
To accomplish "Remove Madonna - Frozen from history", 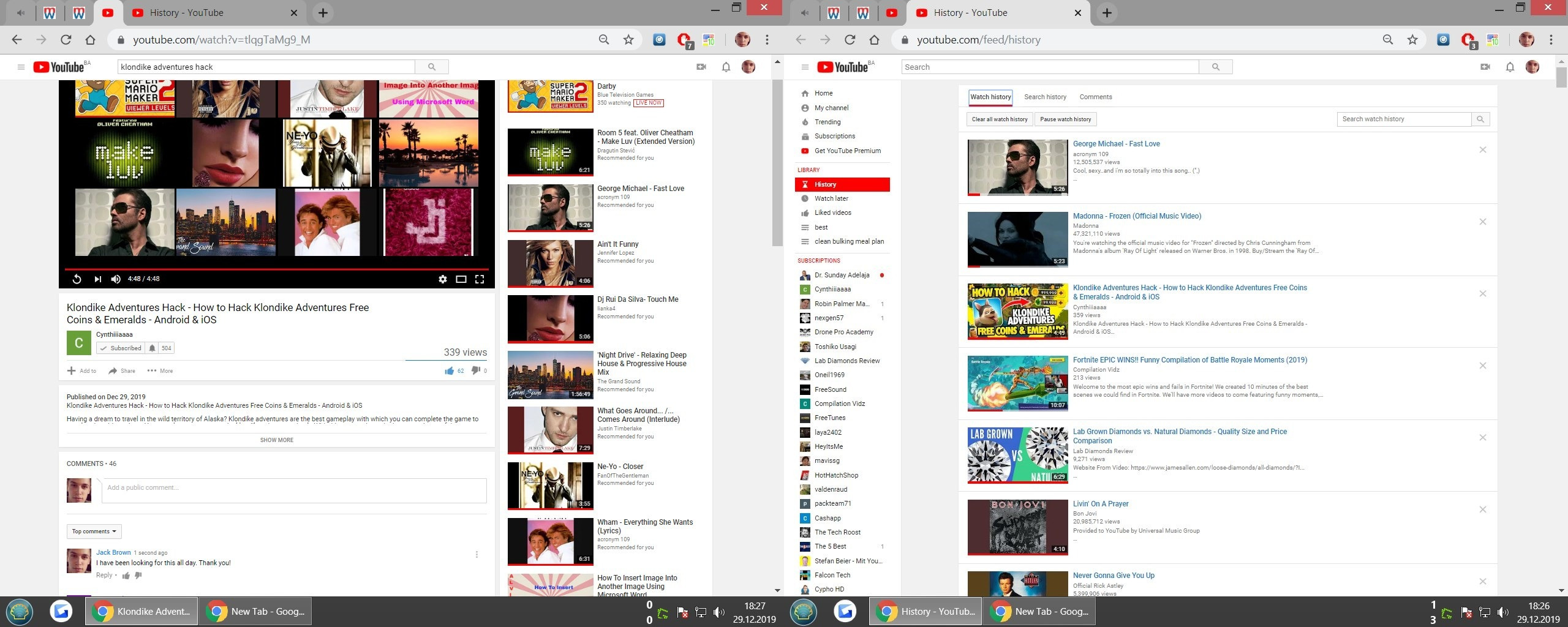I will tap(1483, 222).
